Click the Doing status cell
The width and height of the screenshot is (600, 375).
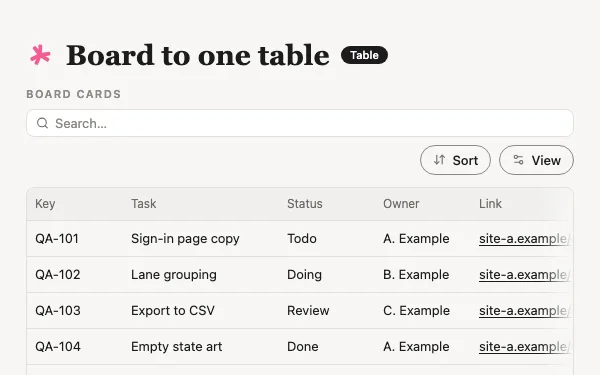click(x=304, y=275)
